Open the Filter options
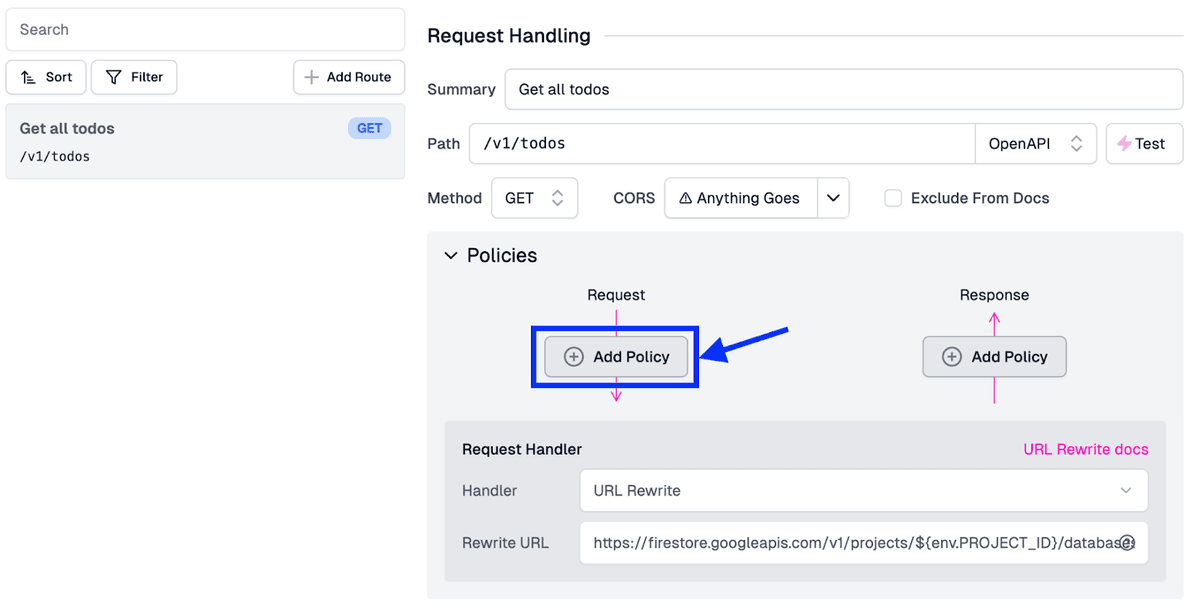The height and width of the screenshot is (612, 1200). (134, 77)
